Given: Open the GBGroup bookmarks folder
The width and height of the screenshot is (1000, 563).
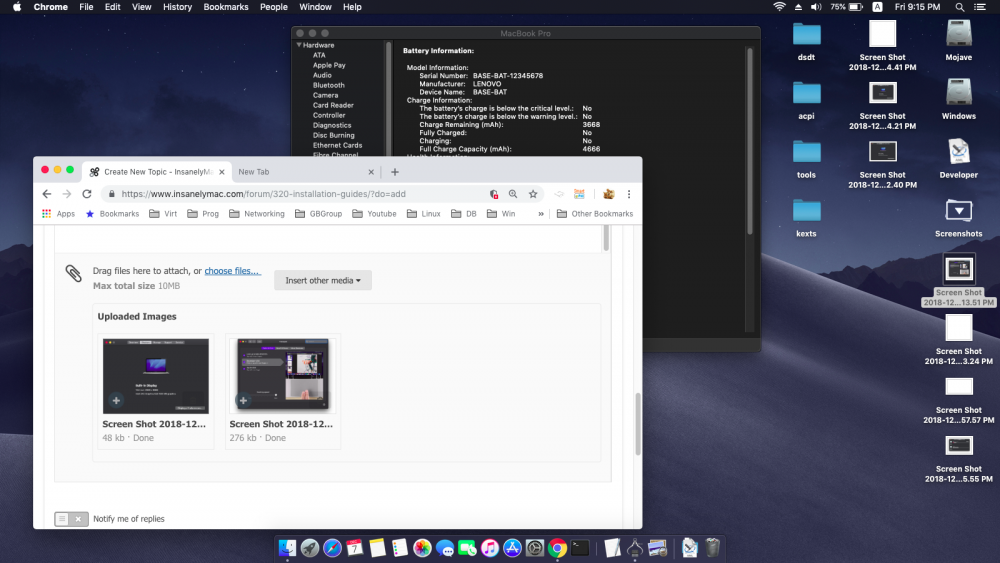Looking at the screenshot, I should (318, 214).
